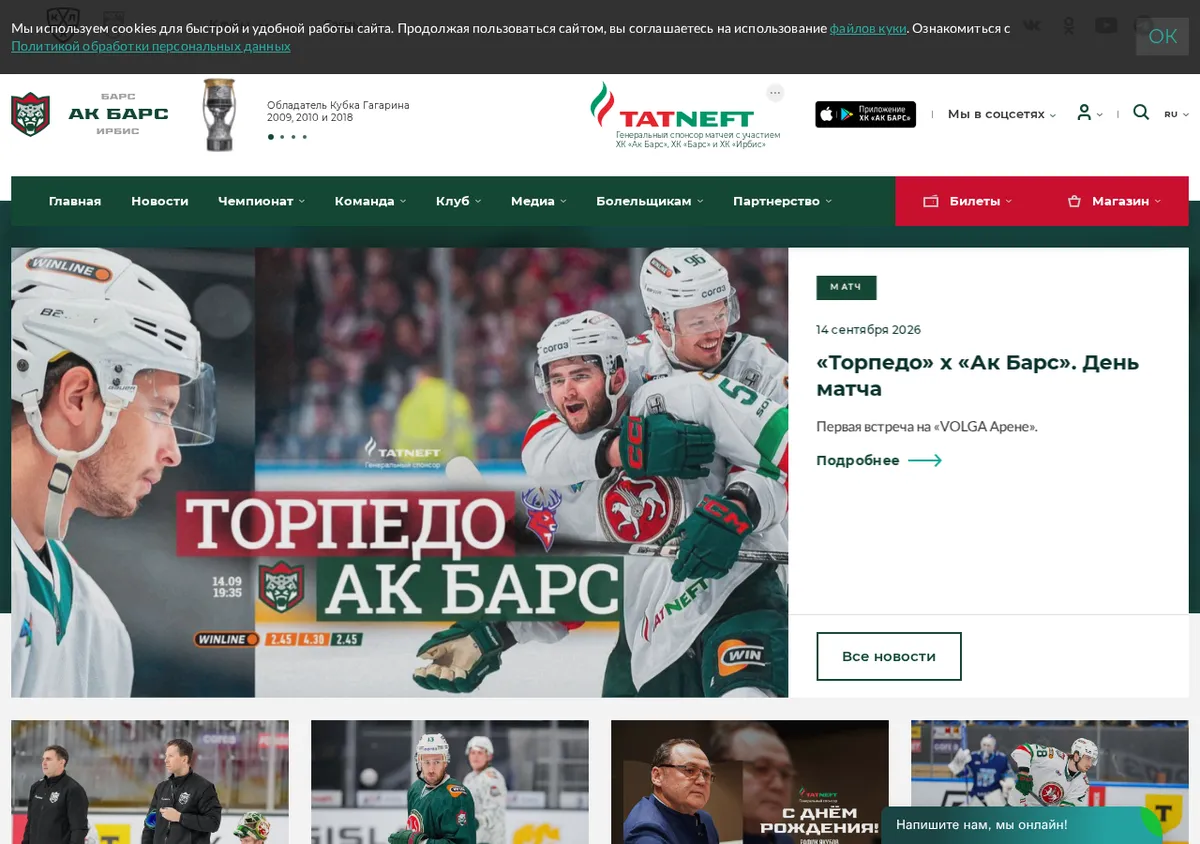The image size is (1200, 844).
Task: Select the first slider dot under trophy text
Action: click(x=270, y=137)
